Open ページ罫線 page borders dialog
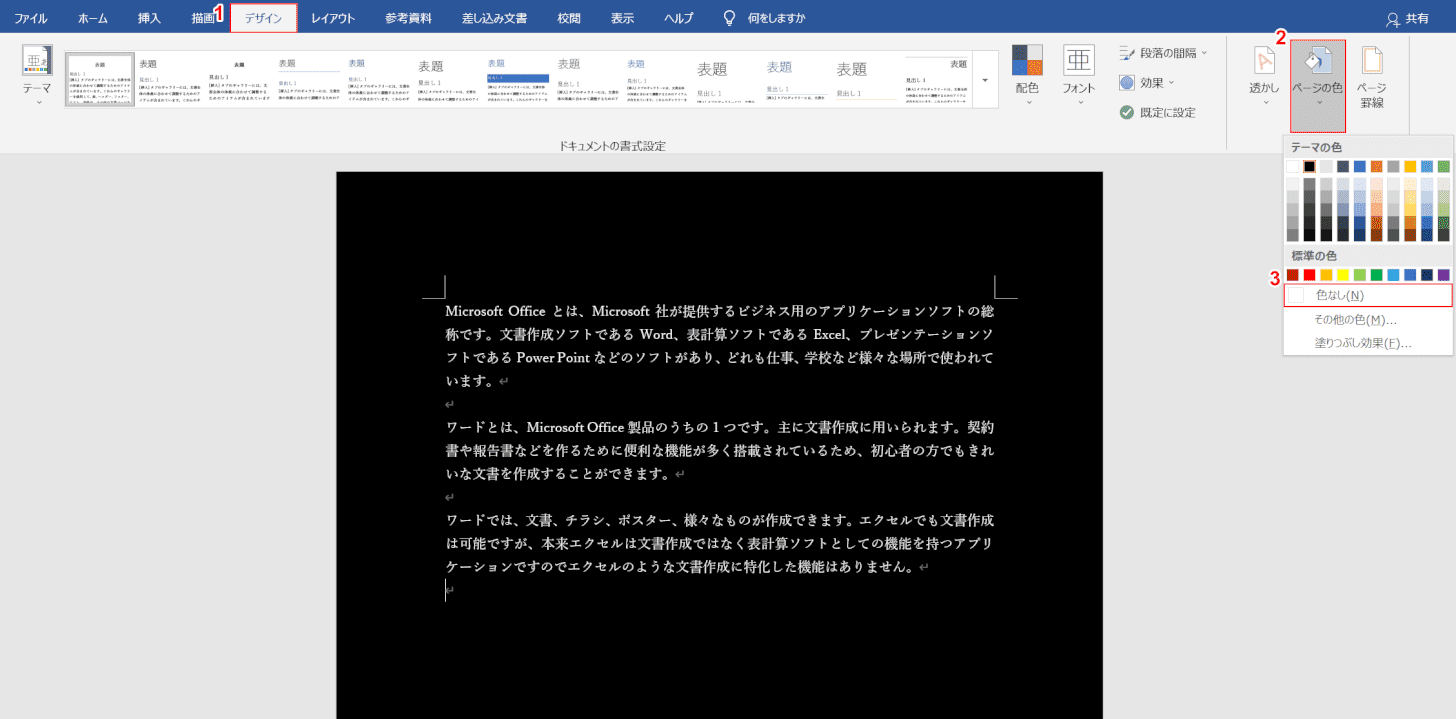Screen dimensions: 1456x719 click(1372, 76)
